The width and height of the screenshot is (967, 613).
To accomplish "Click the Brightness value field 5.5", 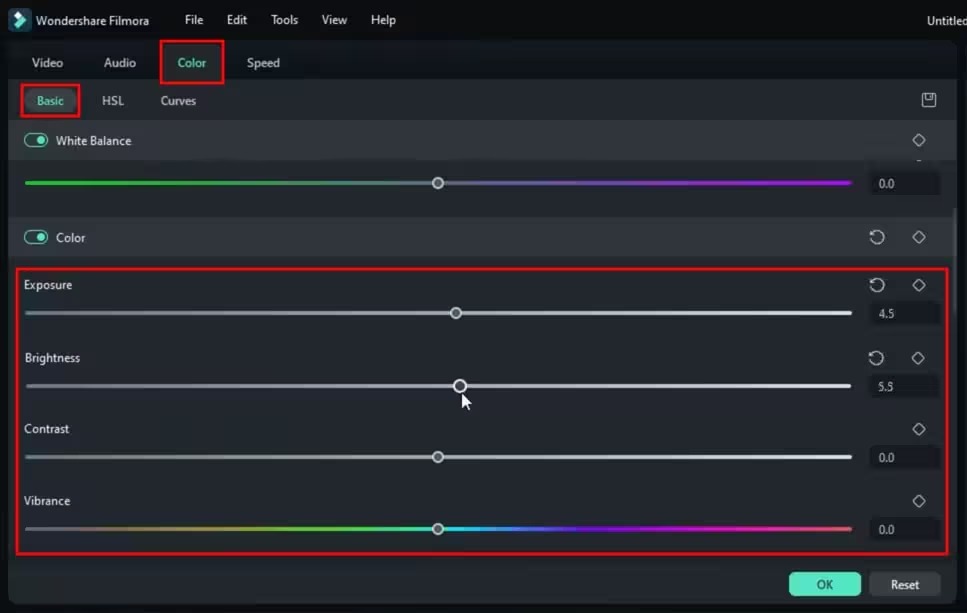I will [905, 387].
